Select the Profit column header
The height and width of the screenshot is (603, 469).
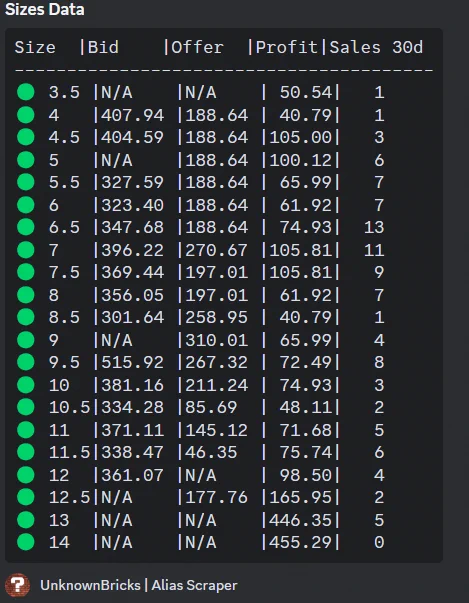(x=287, y=48)
